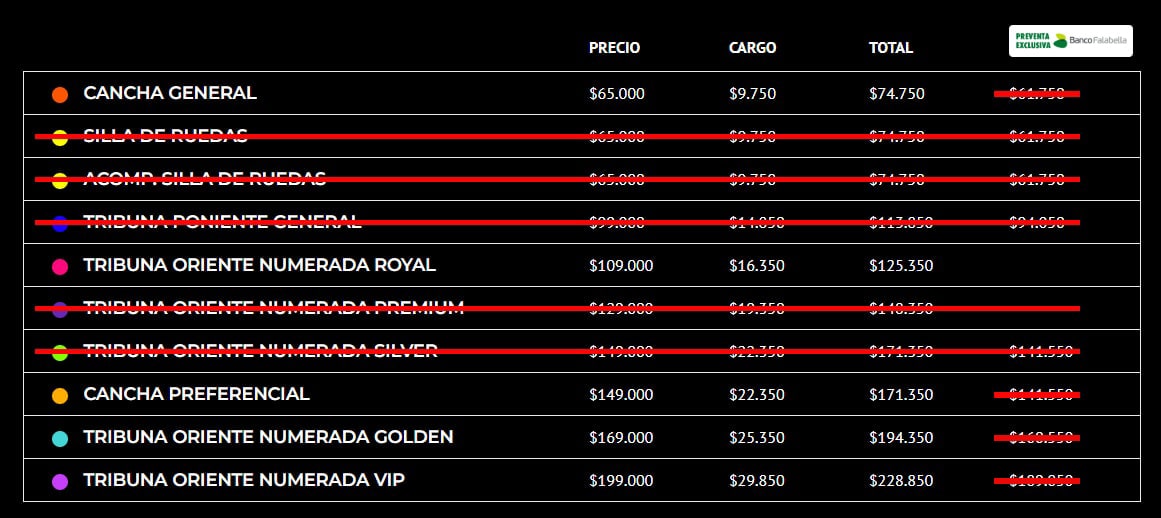Click the TOTAL column header
This screenshot has width=1161, height=518.
click(890, 48)
